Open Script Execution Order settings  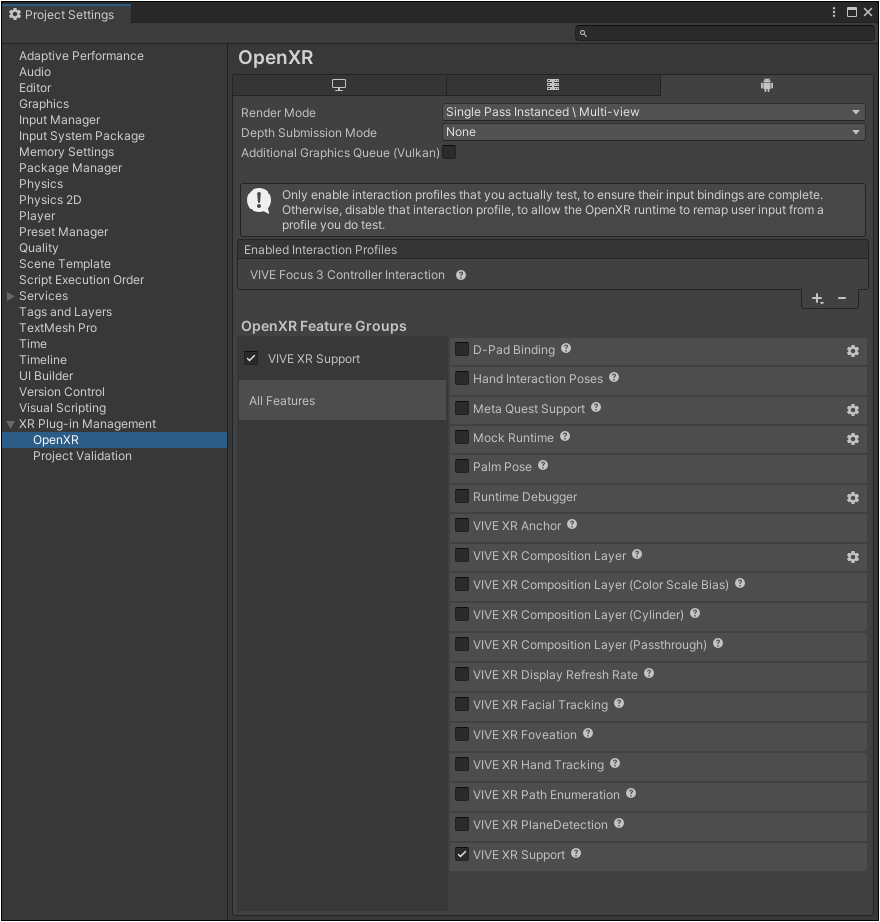[x=82, y=280]
